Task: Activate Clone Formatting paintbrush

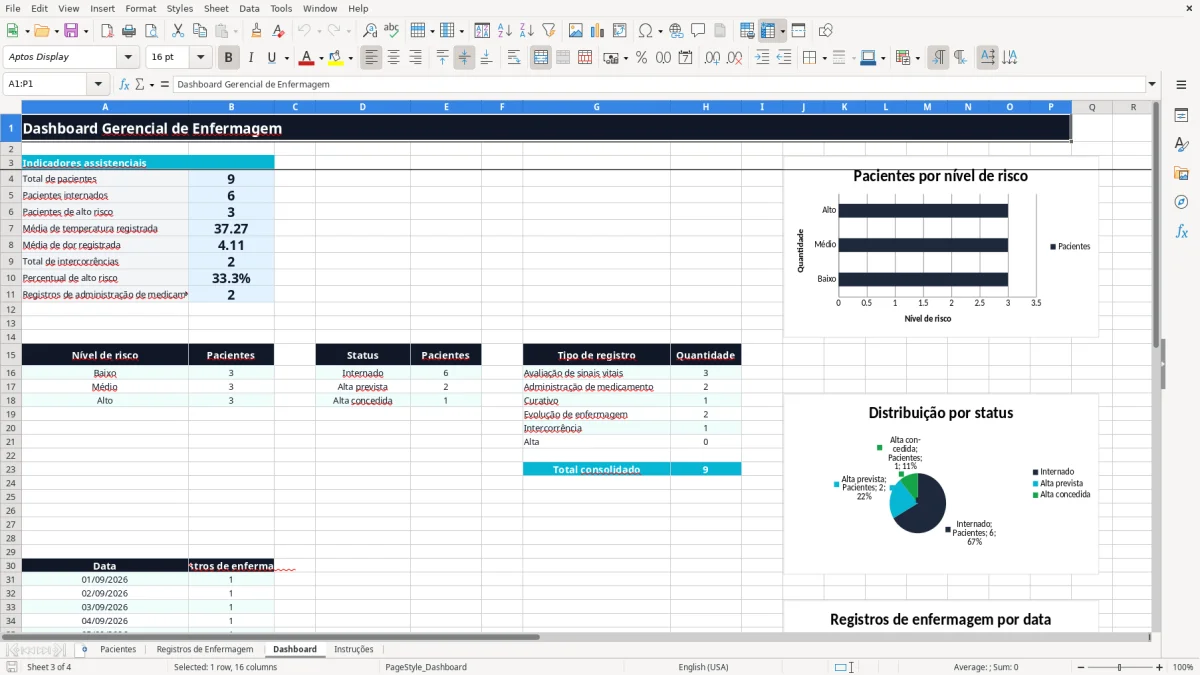Action: tap(256, 31)
